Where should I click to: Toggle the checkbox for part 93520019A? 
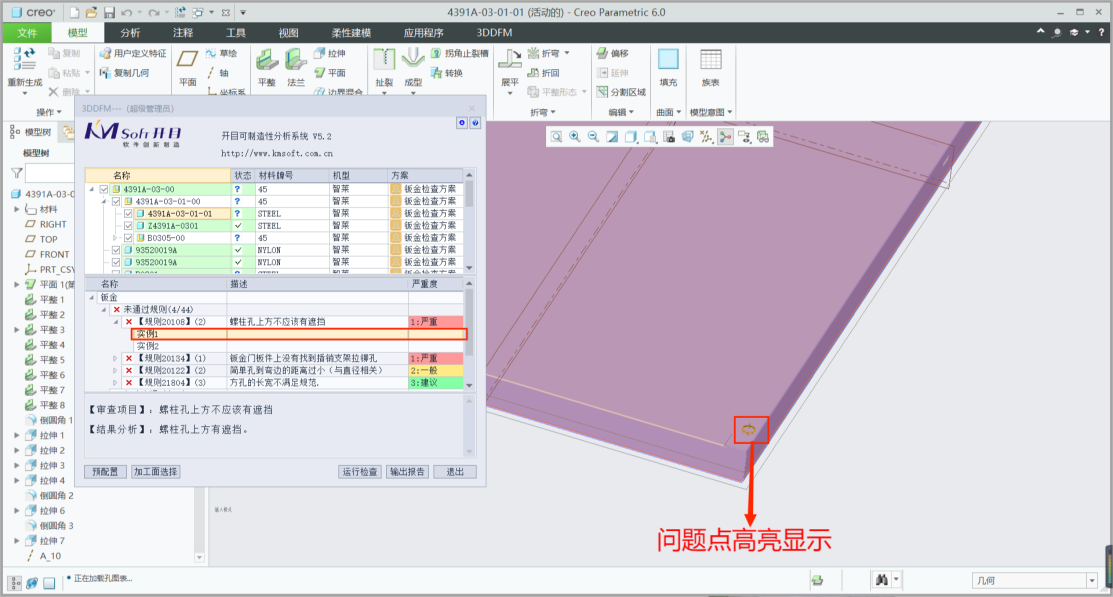coord(115,251)
